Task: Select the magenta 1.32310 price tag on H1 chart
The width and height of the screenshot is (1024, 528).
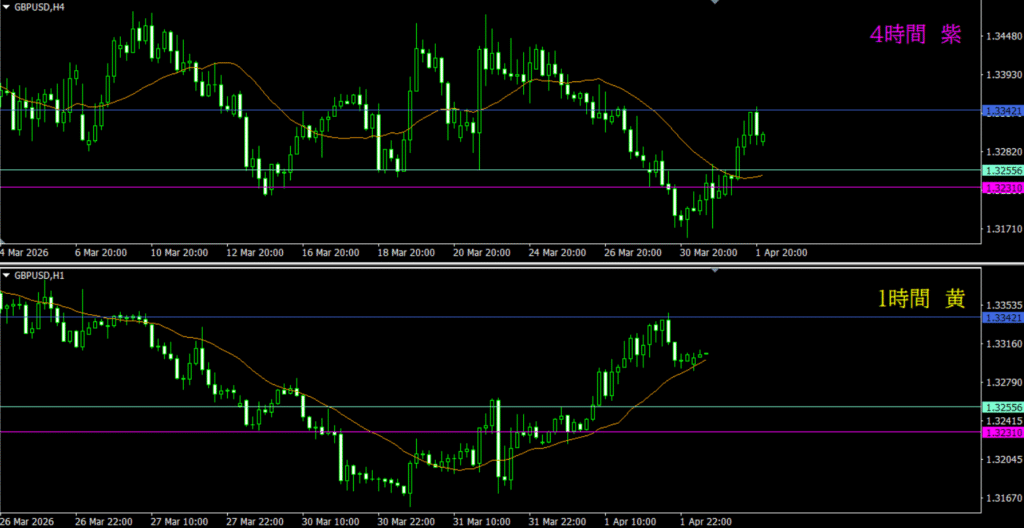Action: tap(1002, 432)
